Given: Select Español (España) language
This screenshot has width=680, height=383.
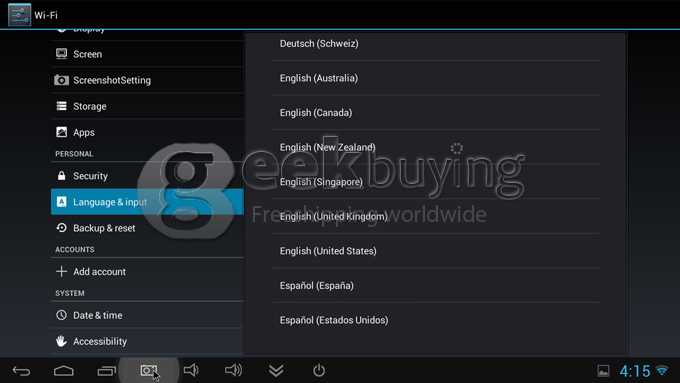Looking at the screenshot, I should [435, 285].
